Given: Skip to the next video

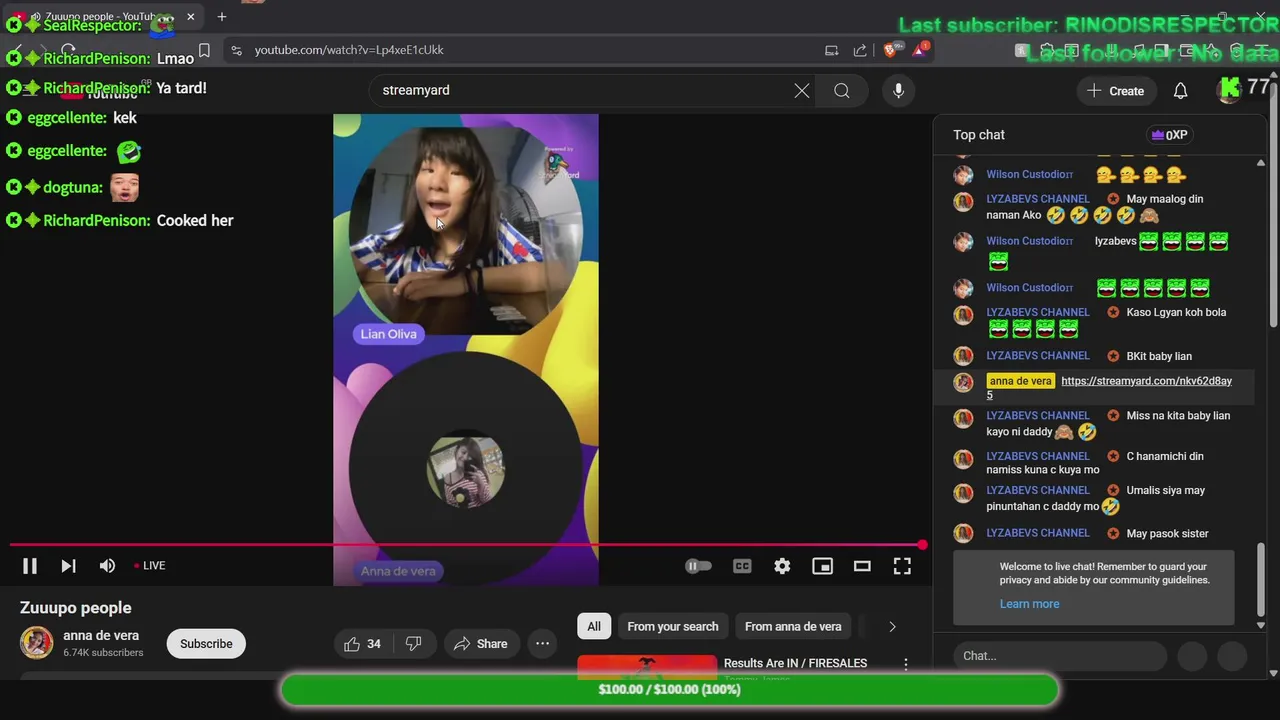Looking at the screenshot, I should pos(68,566).
